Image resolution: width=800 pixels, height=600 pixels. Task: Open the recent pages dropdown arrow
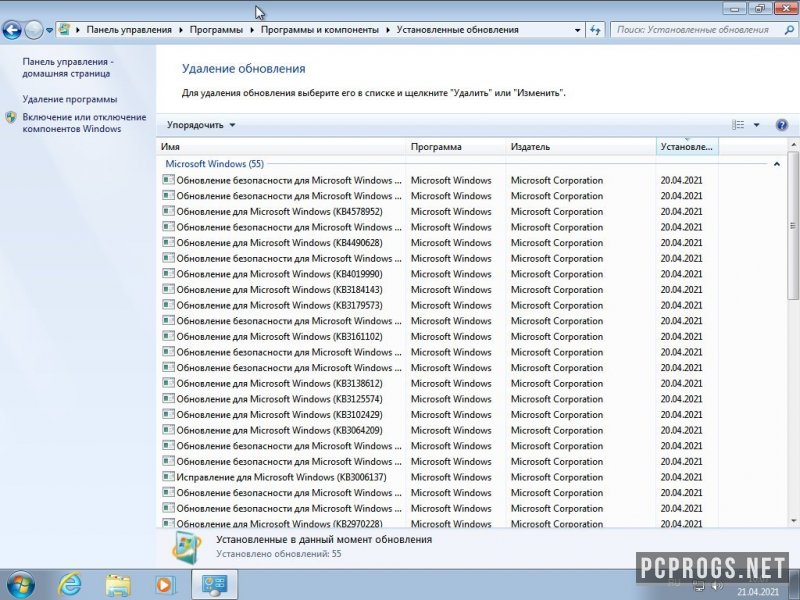pos(49,30)
